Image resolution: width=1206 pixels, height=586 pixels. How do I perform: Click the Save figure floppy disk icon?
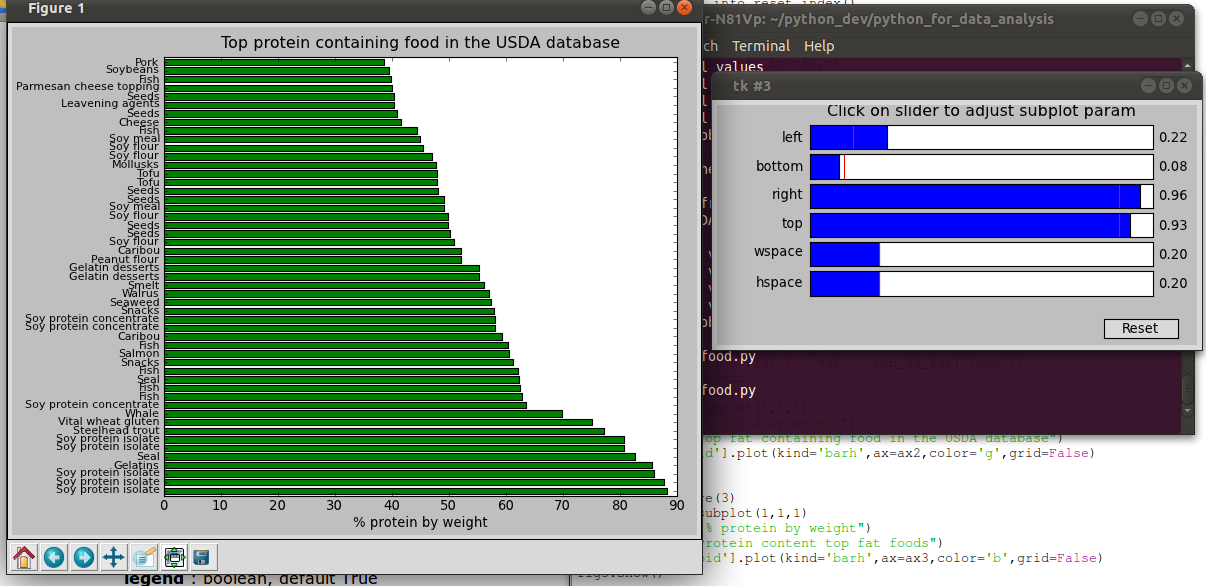pos(202,557)
